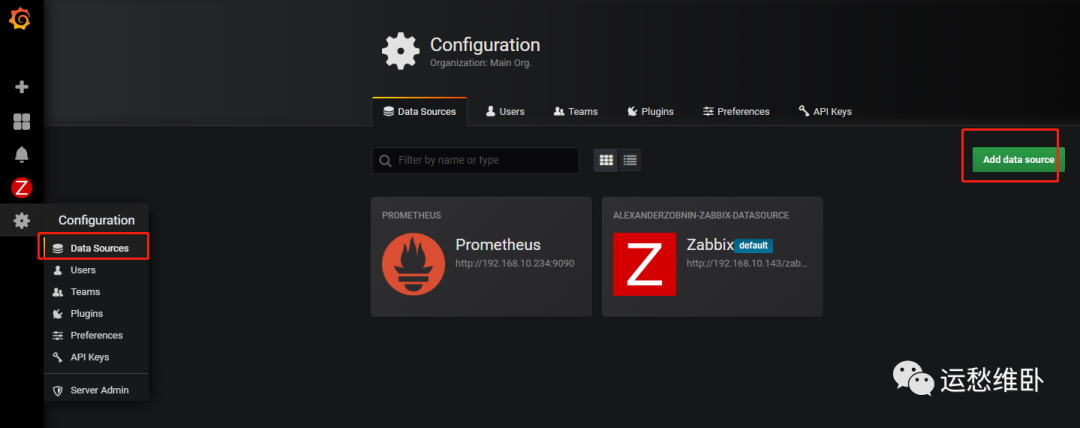Click the Configuration gear icon in sidebar
The image size is (1080, 428).
tap(21, 220)
